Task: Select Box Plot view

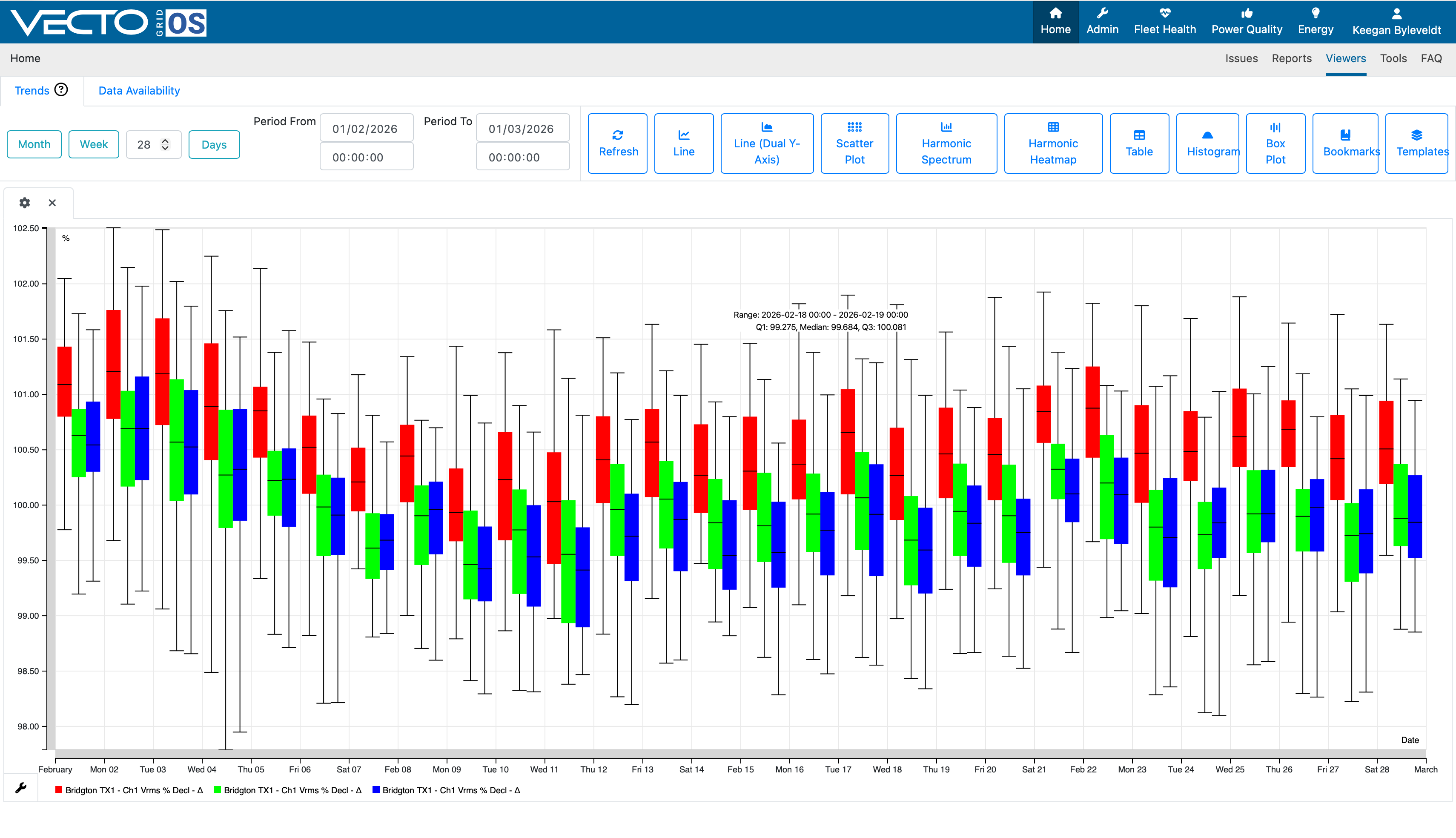Action: (1275, 143)
